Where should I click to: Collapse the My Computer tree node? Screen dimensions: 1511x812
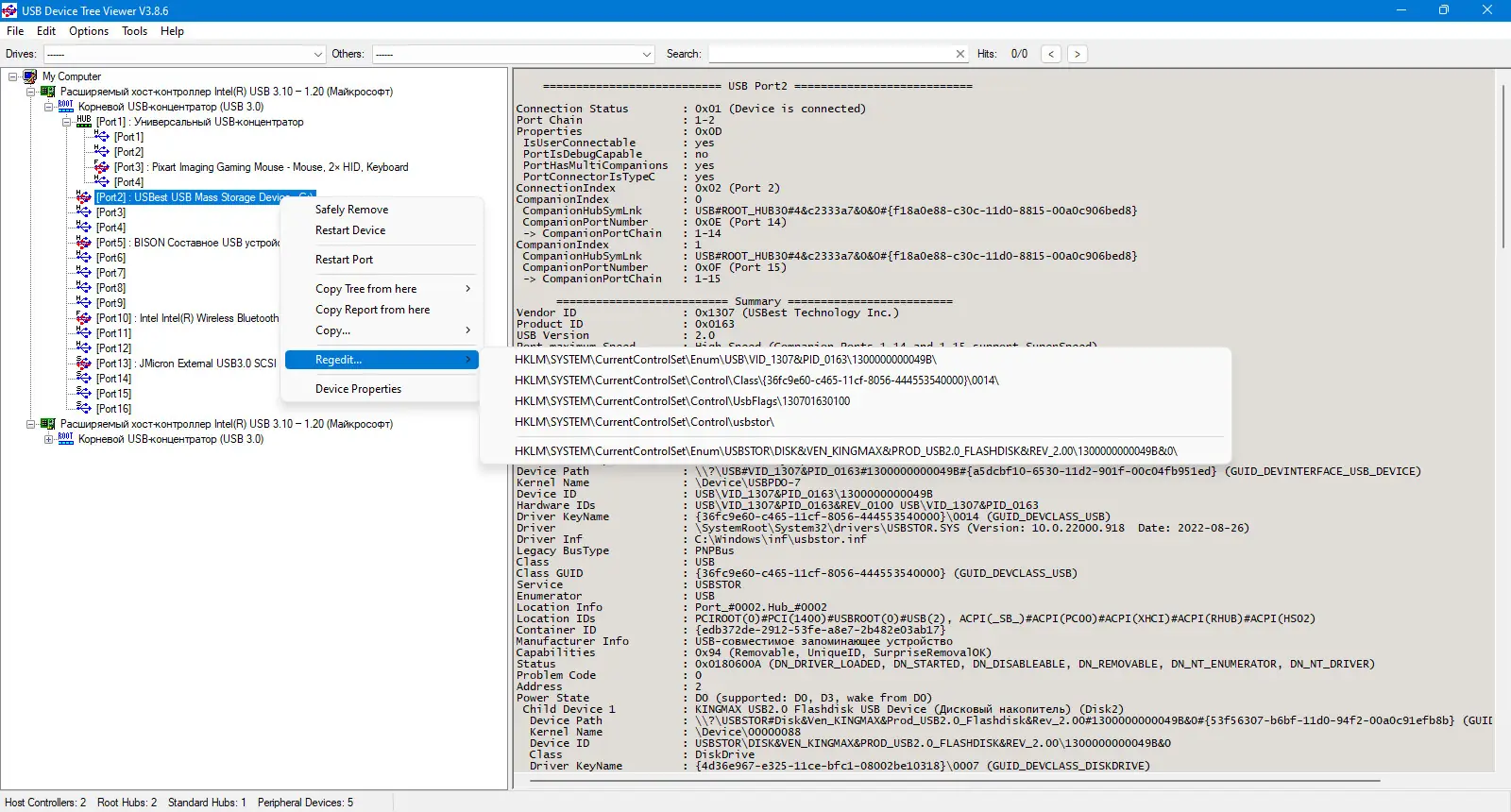[x=13, y=76]
